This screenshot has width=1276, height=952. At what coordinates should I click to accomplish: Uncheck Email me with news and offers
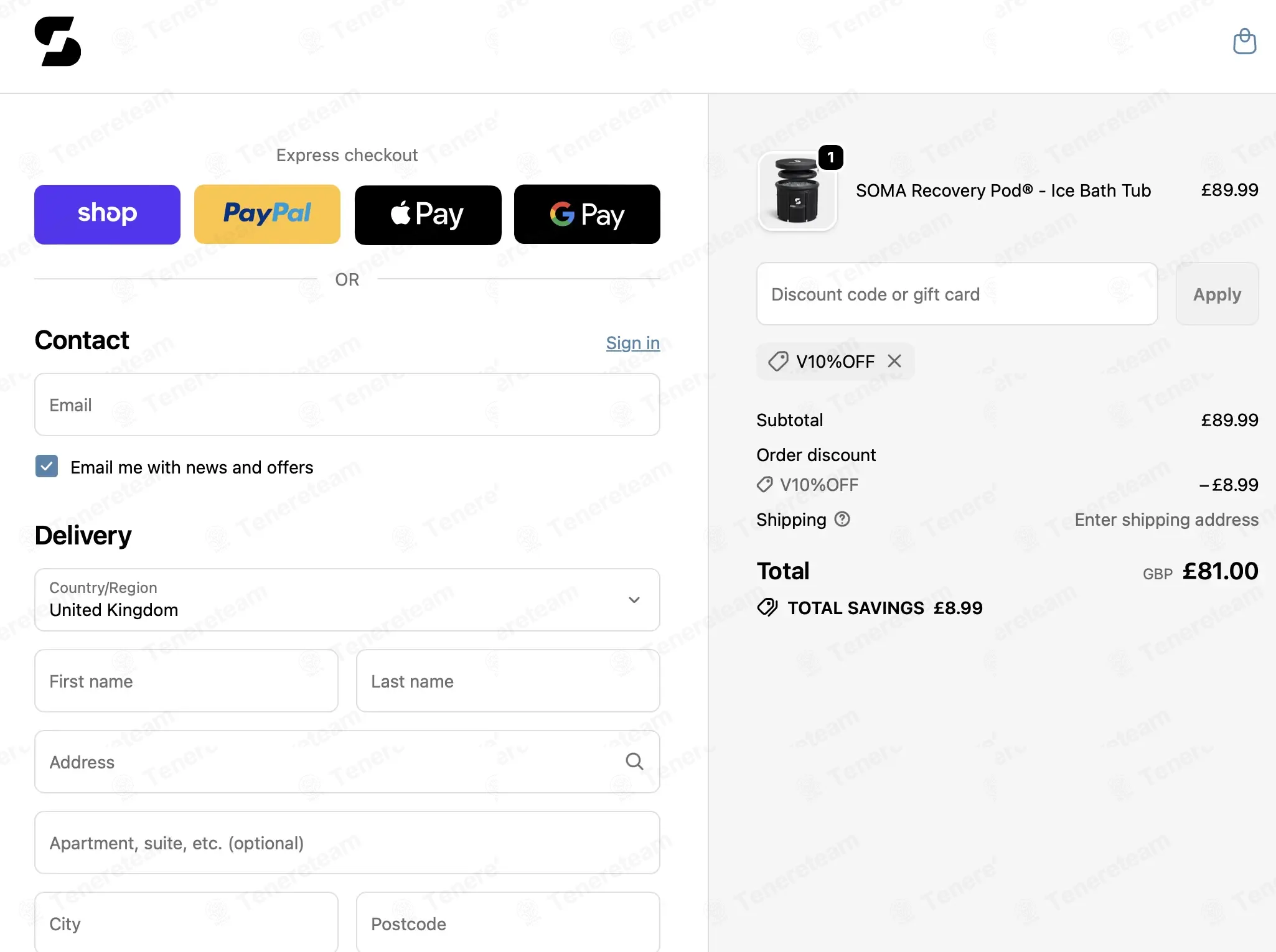[x=47, y=466]
